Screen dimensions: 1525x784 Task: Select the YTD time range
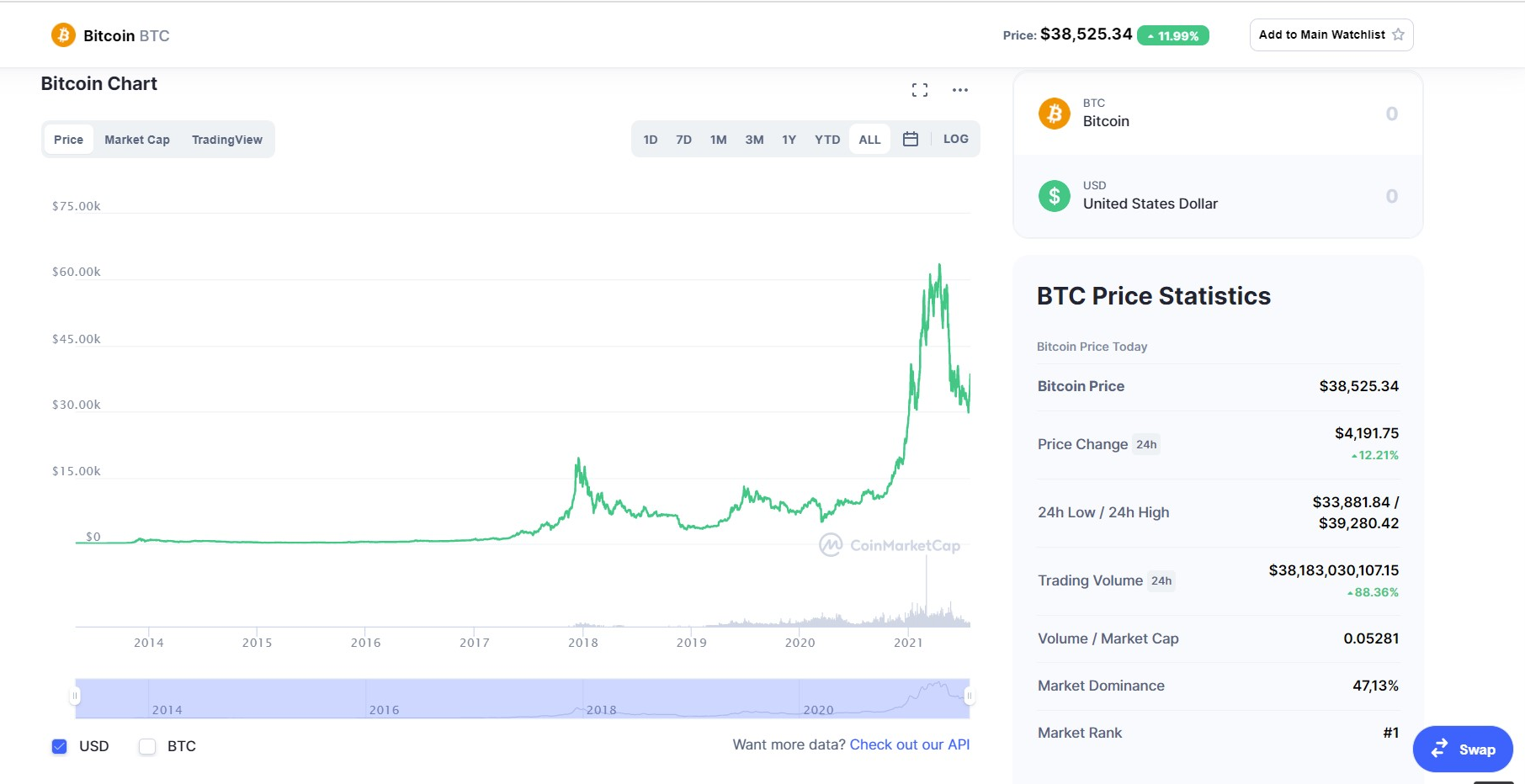(x=827, y=140)
